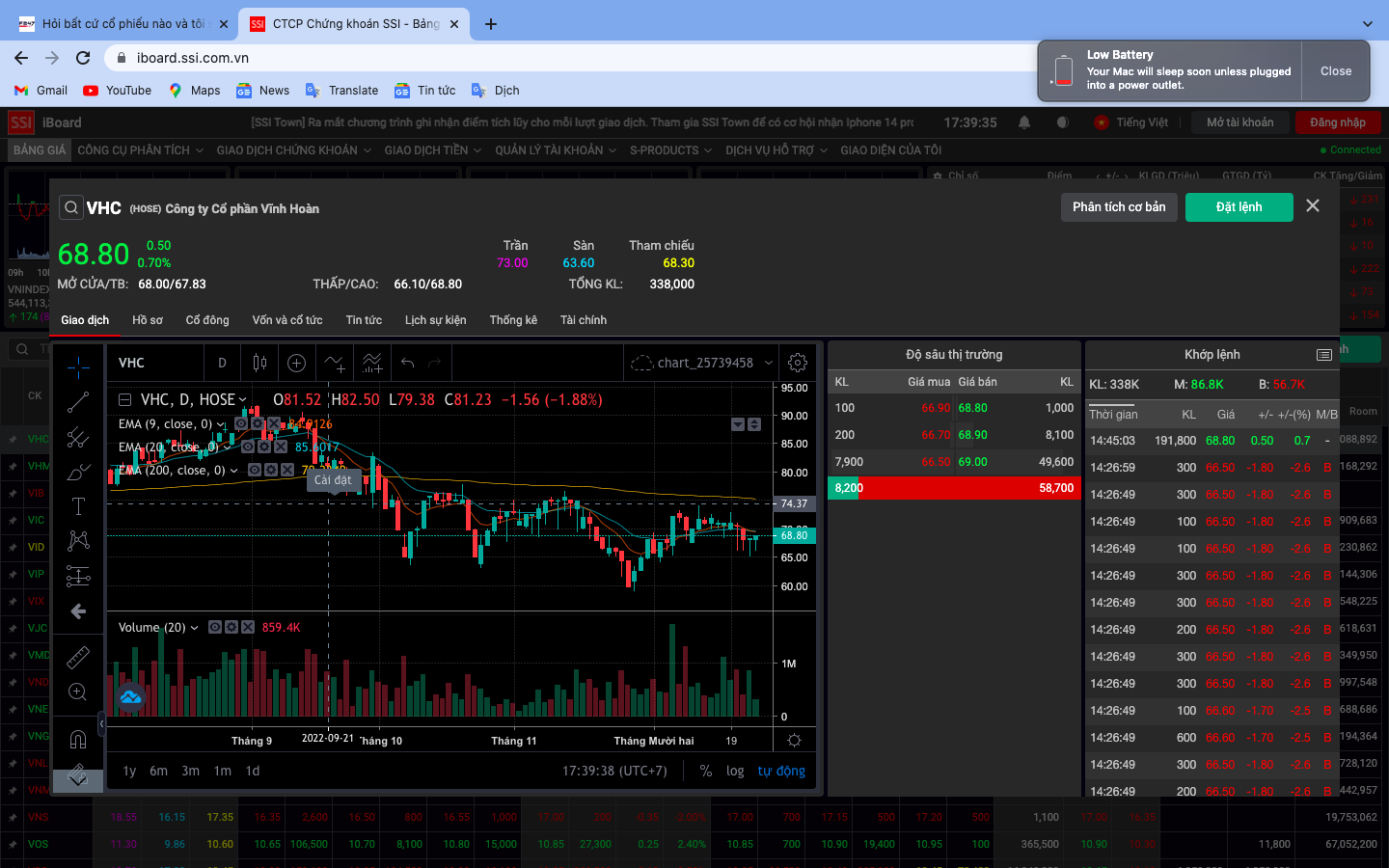Switch to Tin tức tab
Screen dimensions: 1389x868
(x=364, y=320)
